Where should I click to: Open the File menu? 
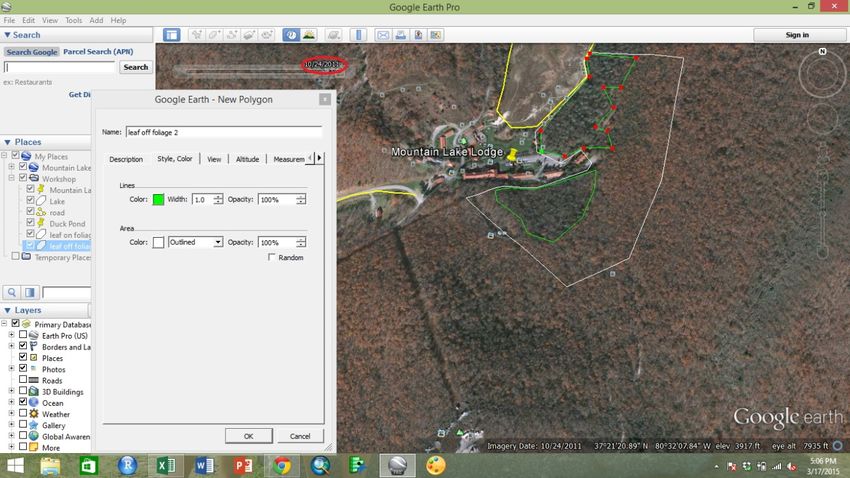pos(9,20)
